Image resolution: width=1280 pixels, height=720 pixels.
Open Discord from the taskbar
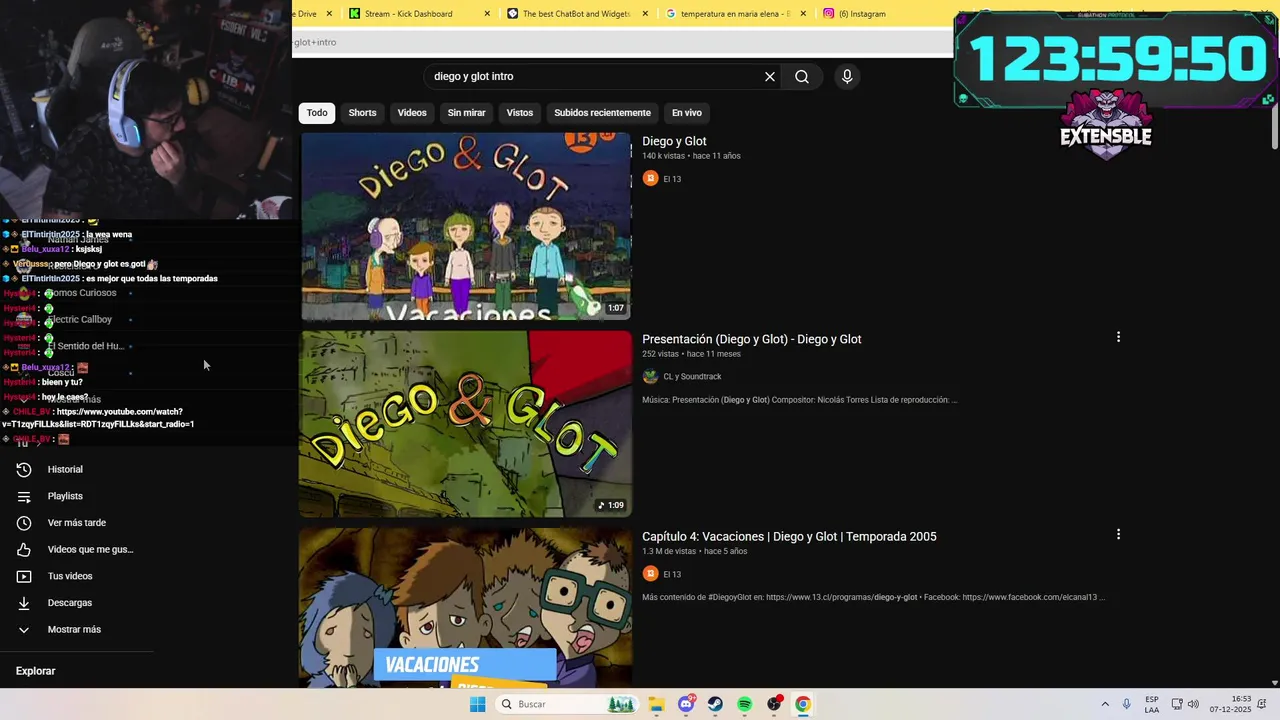pyautogui.click(x=686, y=704)
